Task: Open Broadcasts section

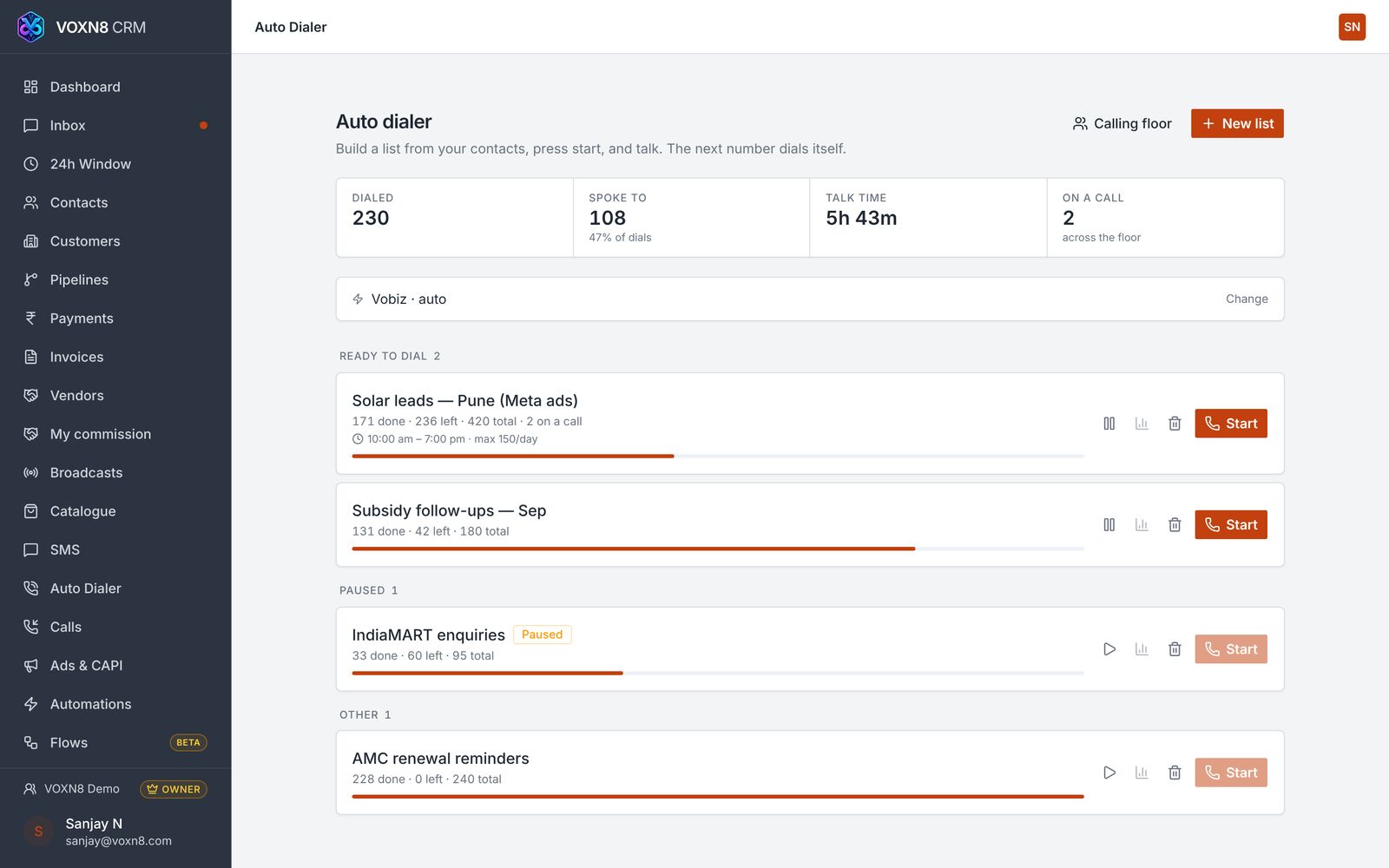Action: point(115,472)
